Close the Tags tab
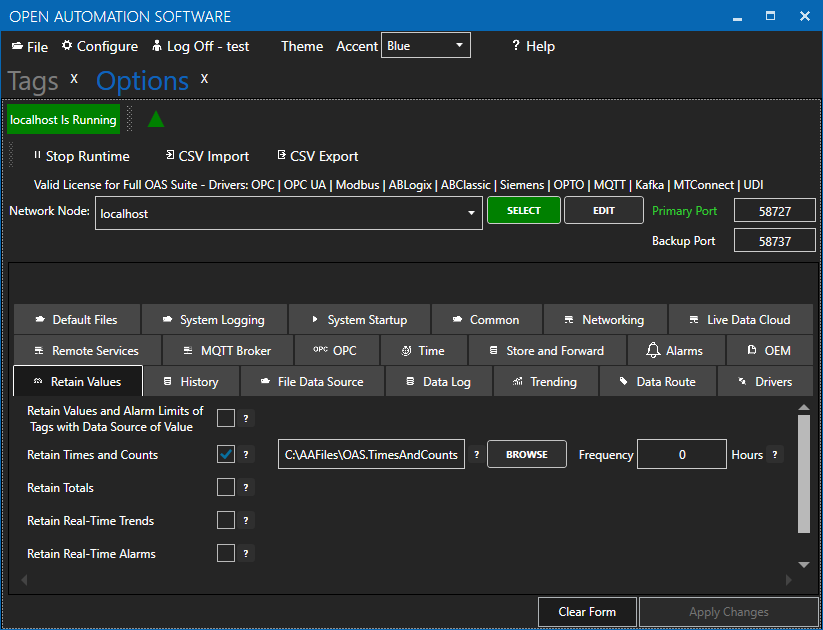This screenshot has width=823, height=630. point(74,79)
